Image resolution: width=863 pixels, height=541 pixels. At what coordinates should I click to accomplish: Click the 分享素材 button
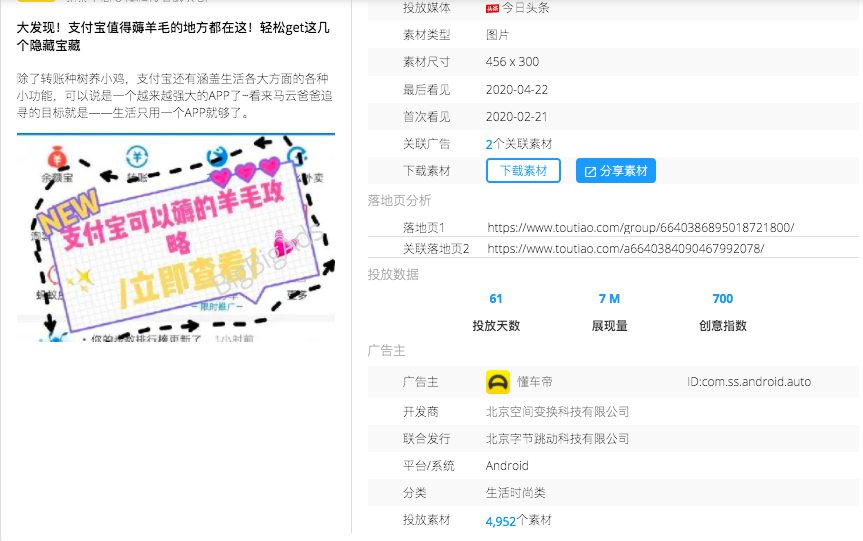tap(615, 171)
